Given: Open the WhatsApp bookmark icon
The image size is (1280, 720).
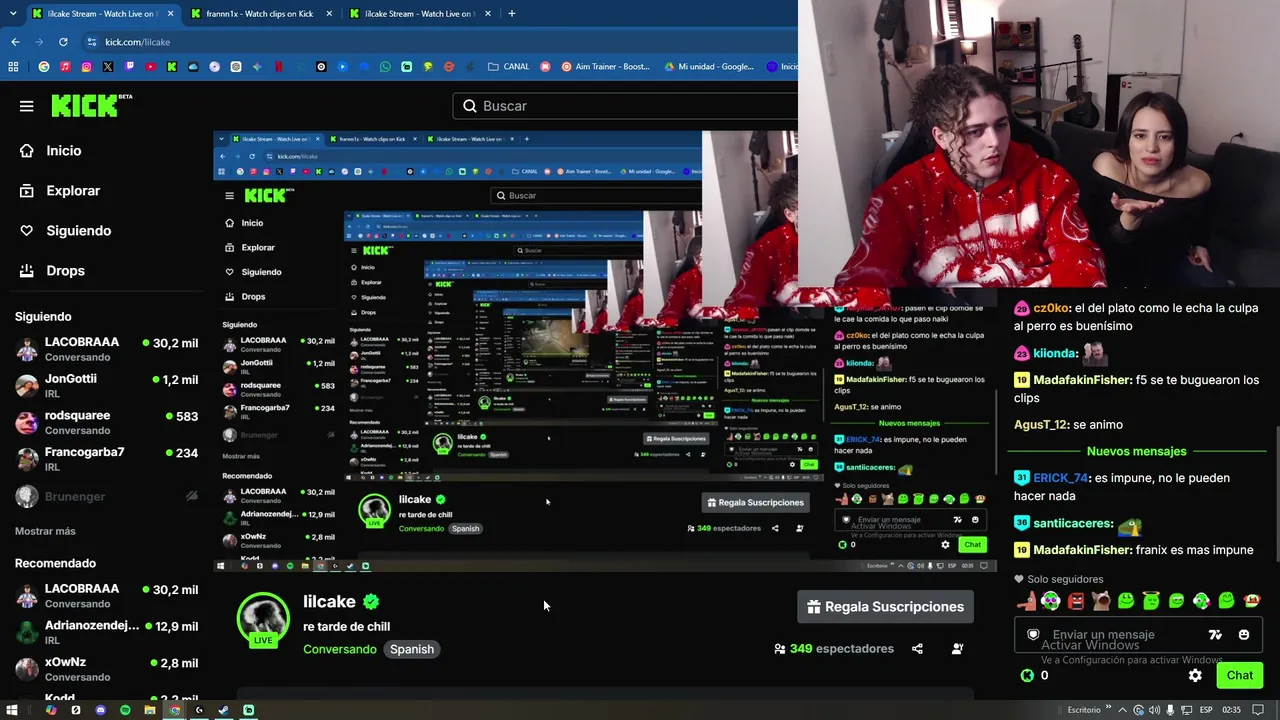Looking at the screenshot, I should click(x=385, y=67).
